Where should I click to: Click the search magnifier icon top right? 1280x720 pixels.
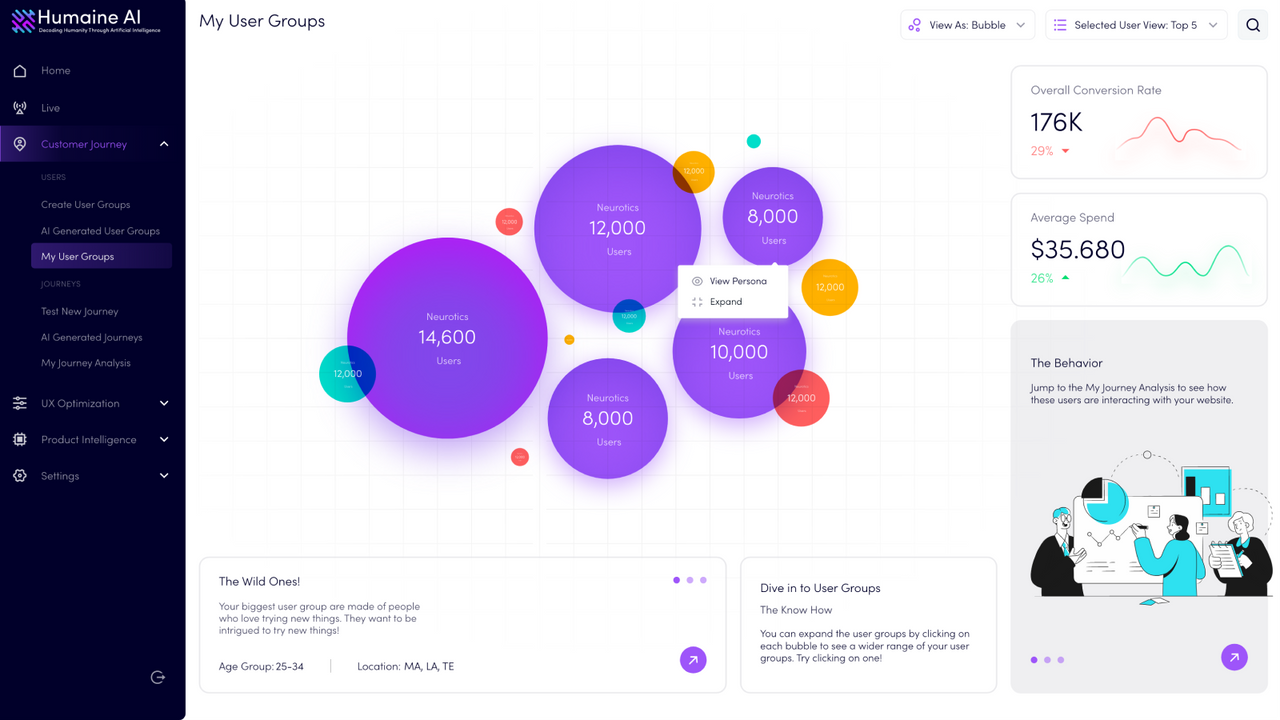pos(1252,24)
